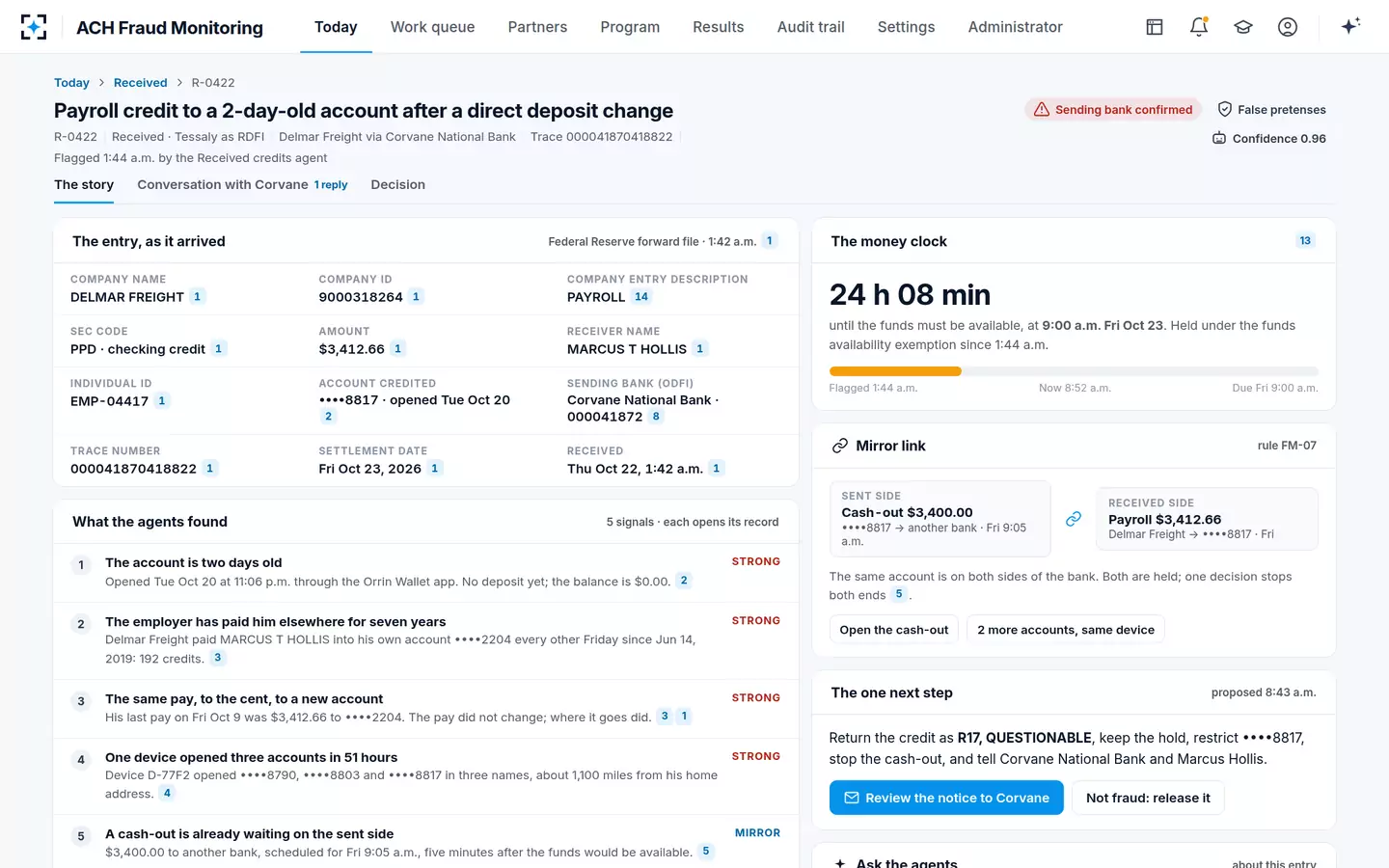The height and width of the screenshot is (868, 1389).
Task: Open signal 5: cash-out waiting on sent side
Action: click(425, 842)
